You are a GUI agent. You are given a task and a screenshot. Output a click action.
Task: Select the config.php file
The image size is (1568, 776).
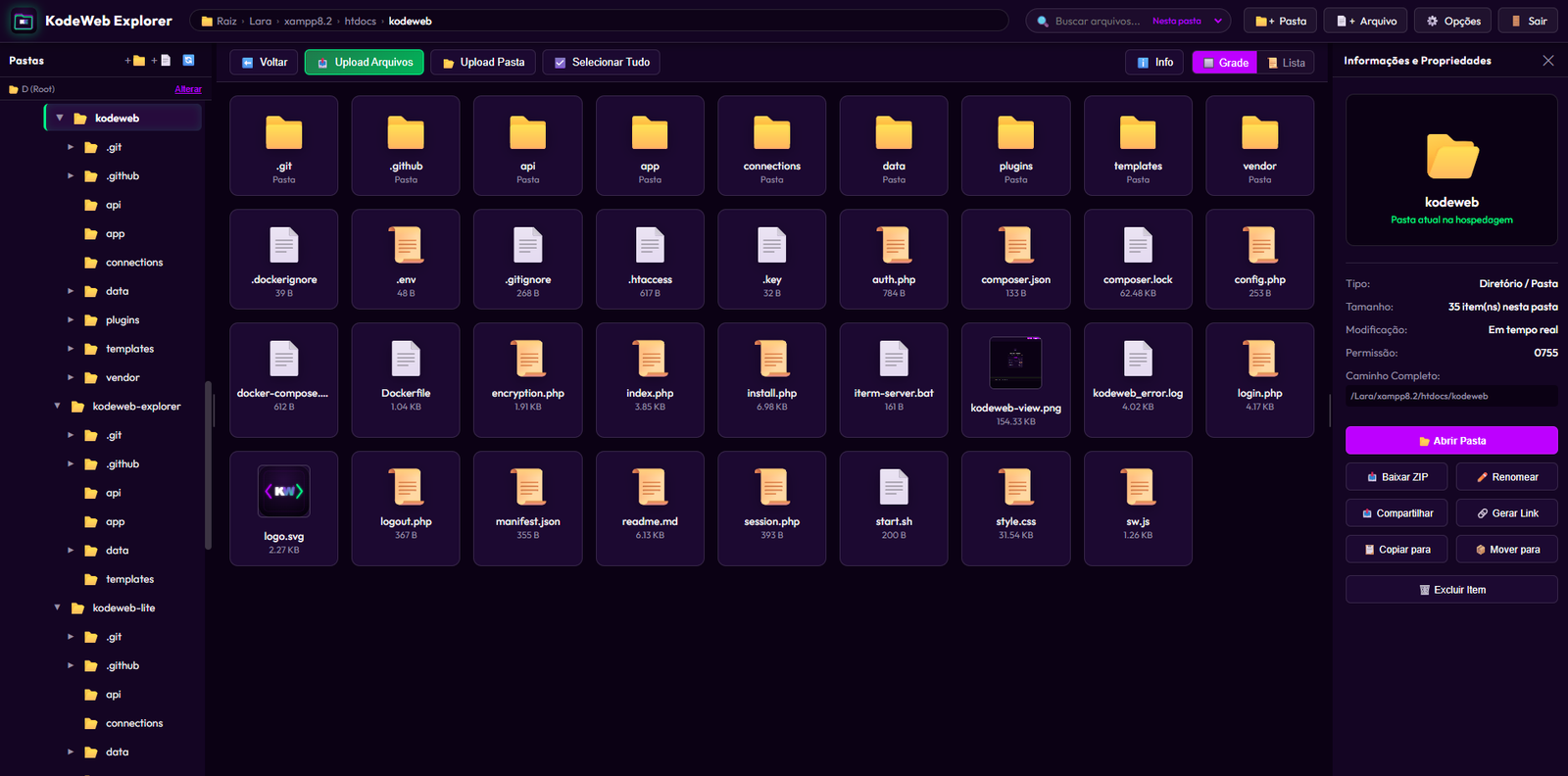(x=1259, y=261)
